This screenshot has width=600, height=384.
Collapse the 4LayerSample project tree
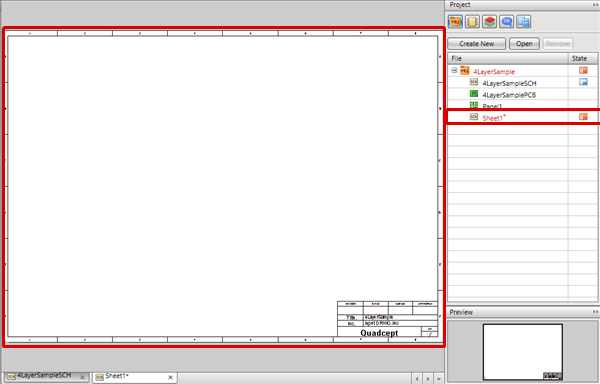(454, 70)
